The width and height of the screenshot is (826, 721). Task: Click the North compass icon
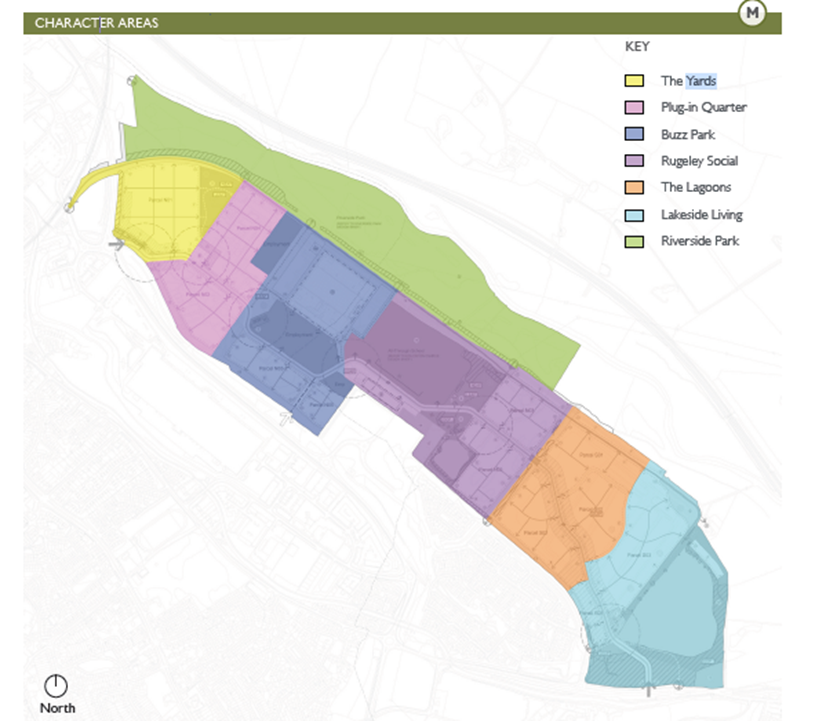[x=56, y=686]
